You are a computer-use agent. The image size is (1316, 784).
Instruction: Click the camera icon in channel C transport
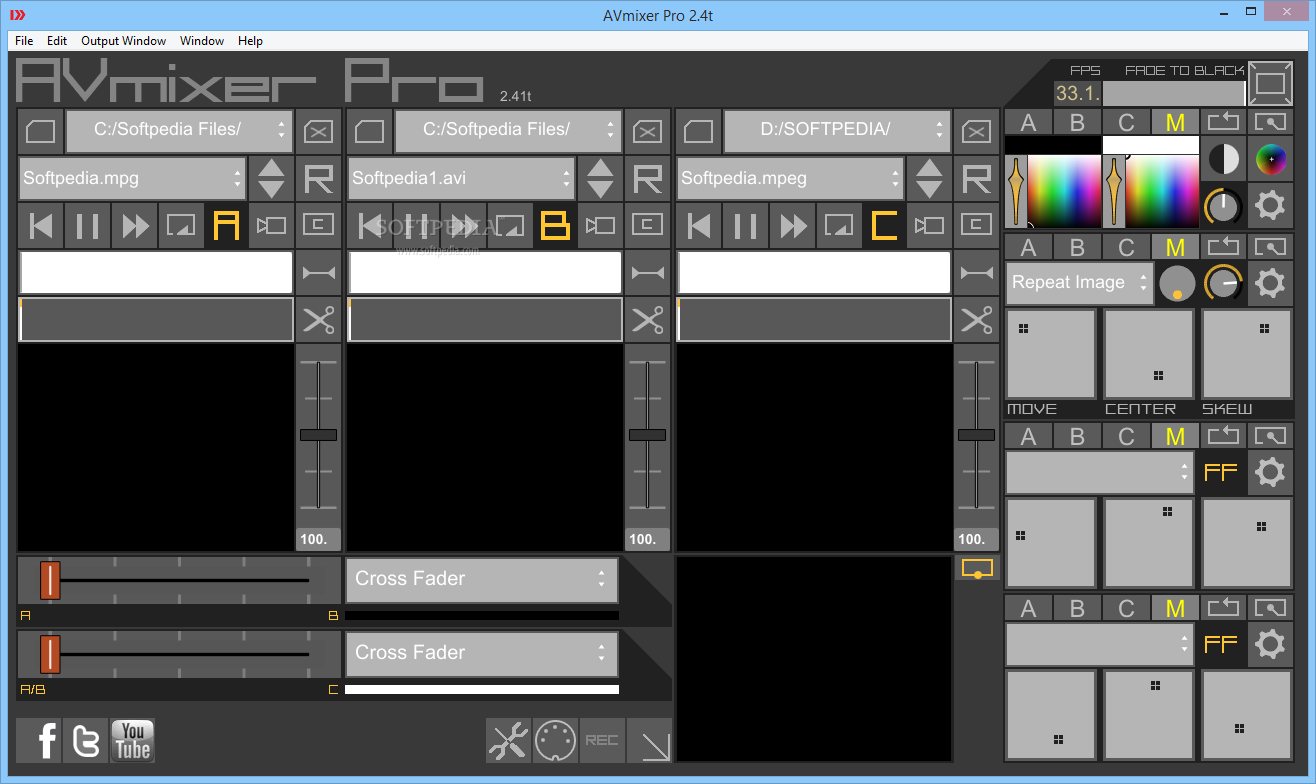pyautogui.click(x=931, y=226)
